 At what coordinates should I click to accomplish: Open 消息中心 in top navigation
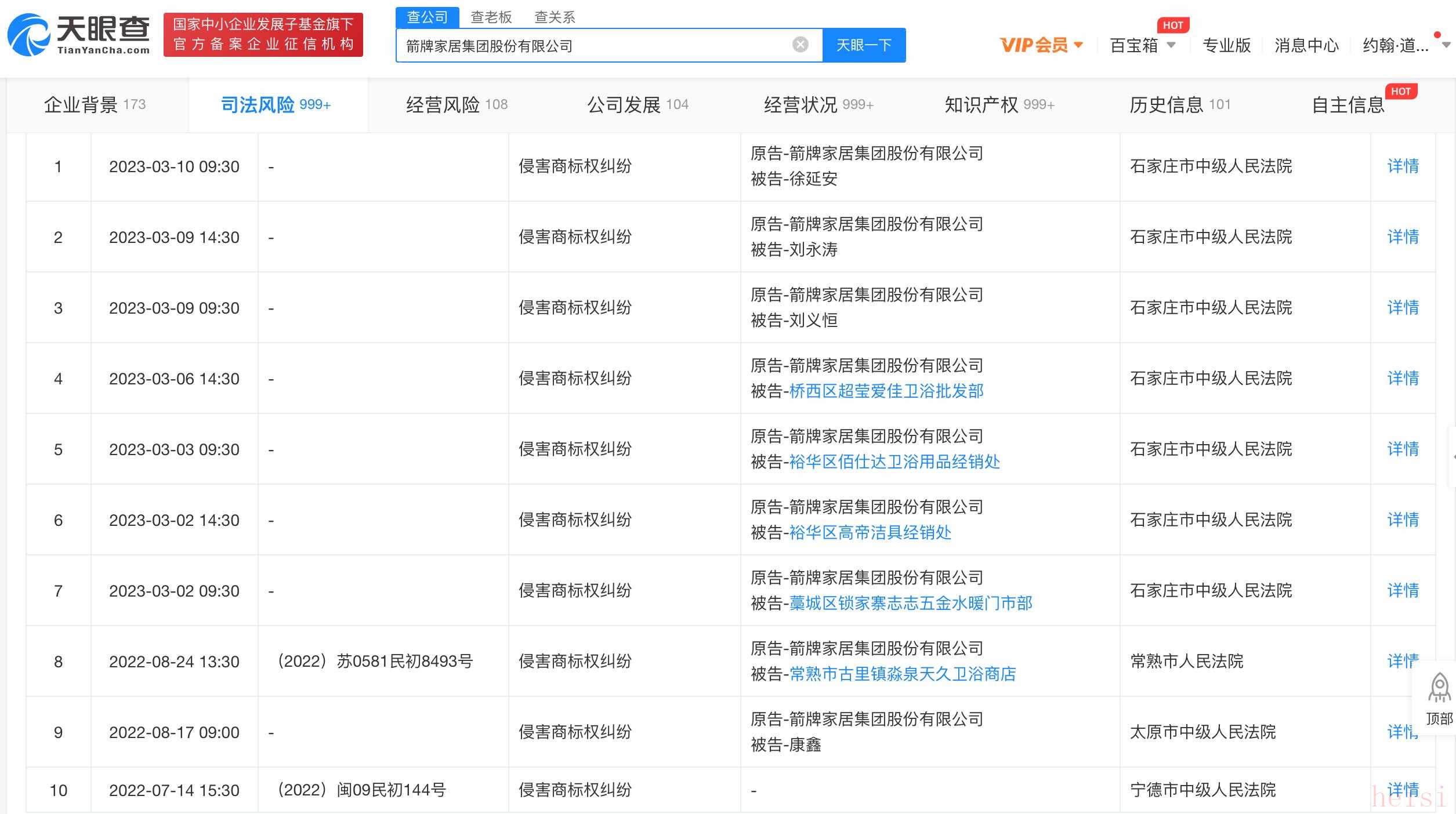(1306, 45)
